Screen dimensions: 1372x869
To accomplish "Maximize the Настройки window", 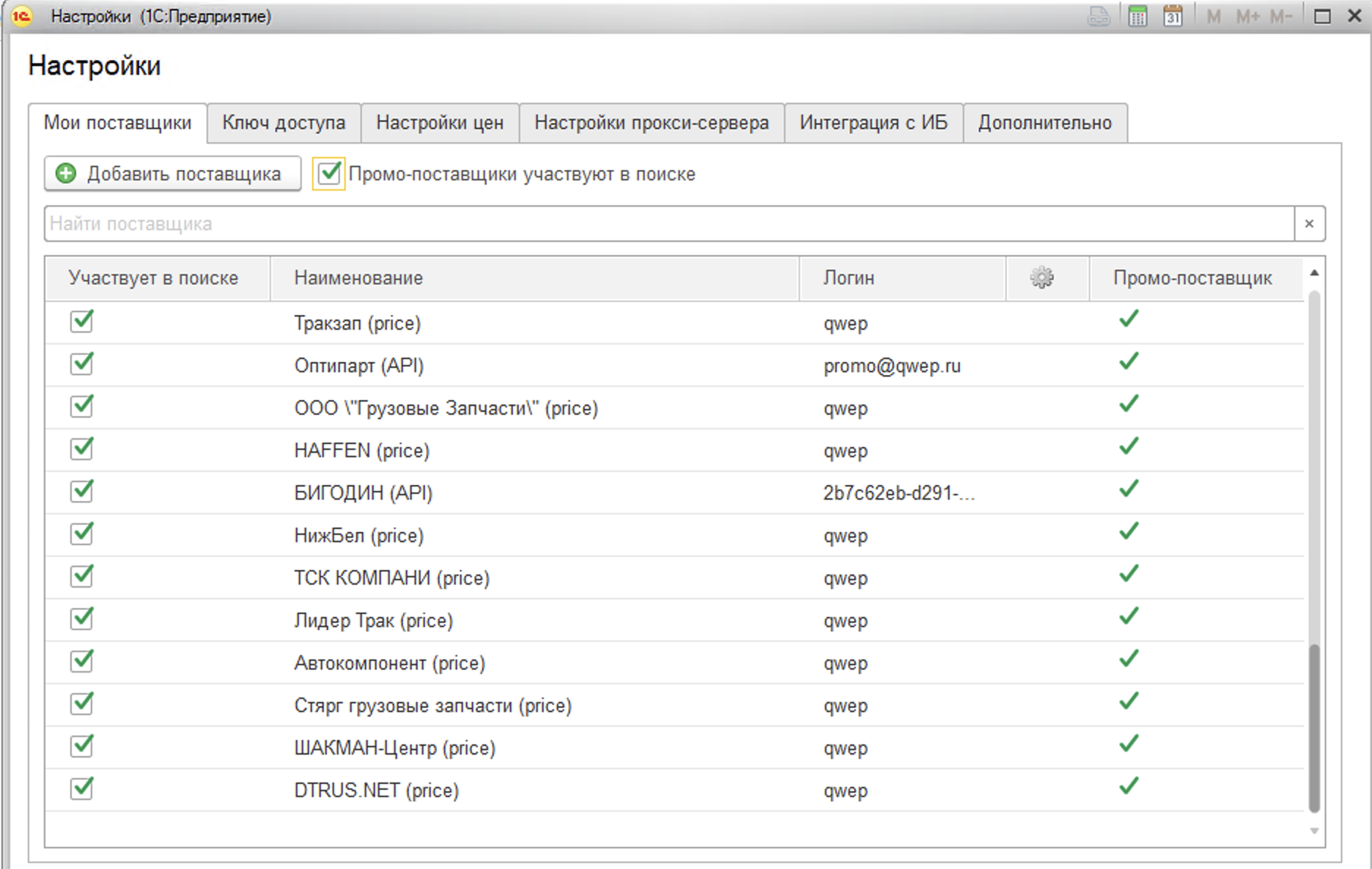I will point(1322,16).
